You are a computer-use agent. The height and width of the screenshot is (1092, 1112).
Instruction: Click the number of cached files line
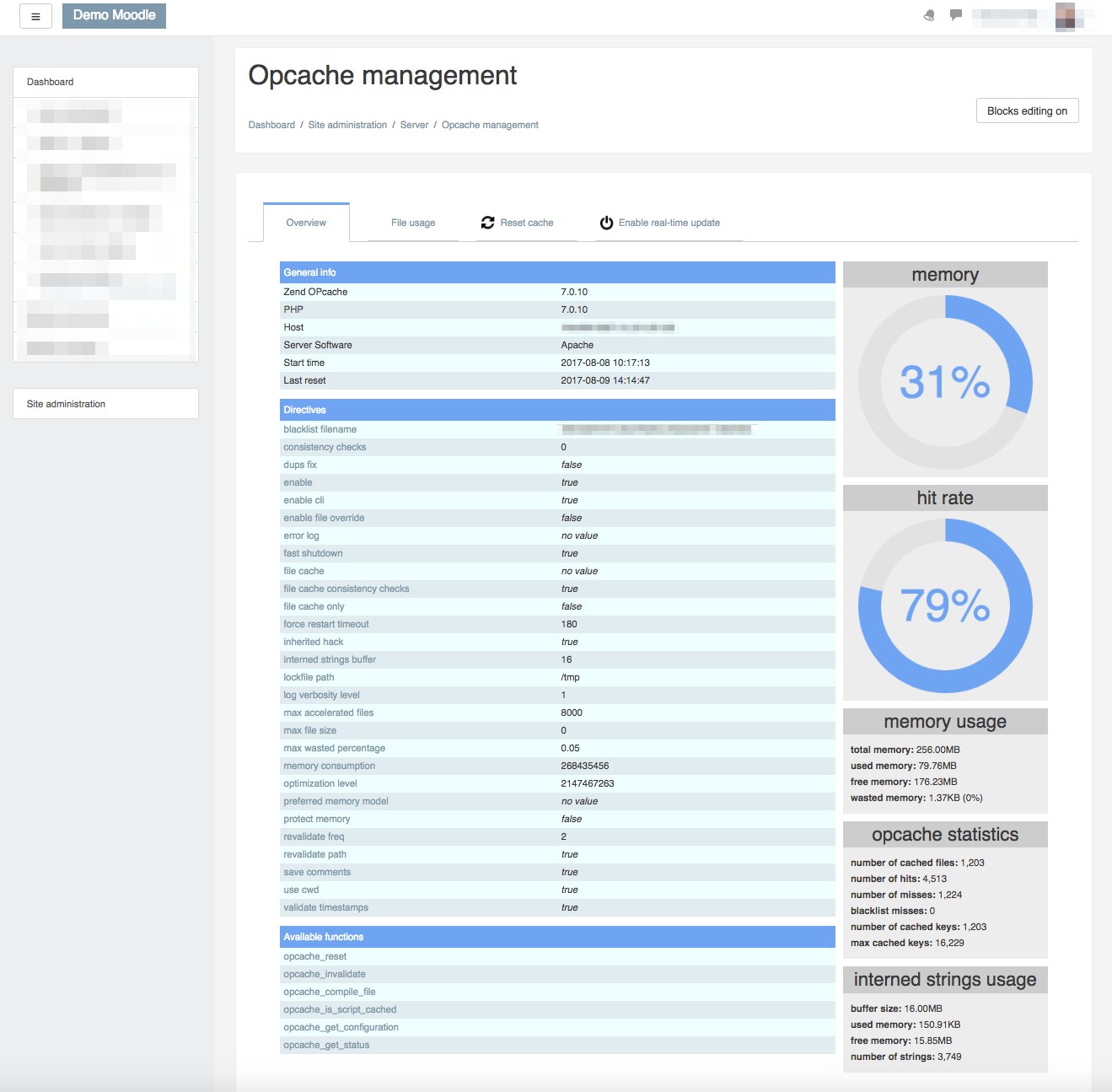coord(917,863)
